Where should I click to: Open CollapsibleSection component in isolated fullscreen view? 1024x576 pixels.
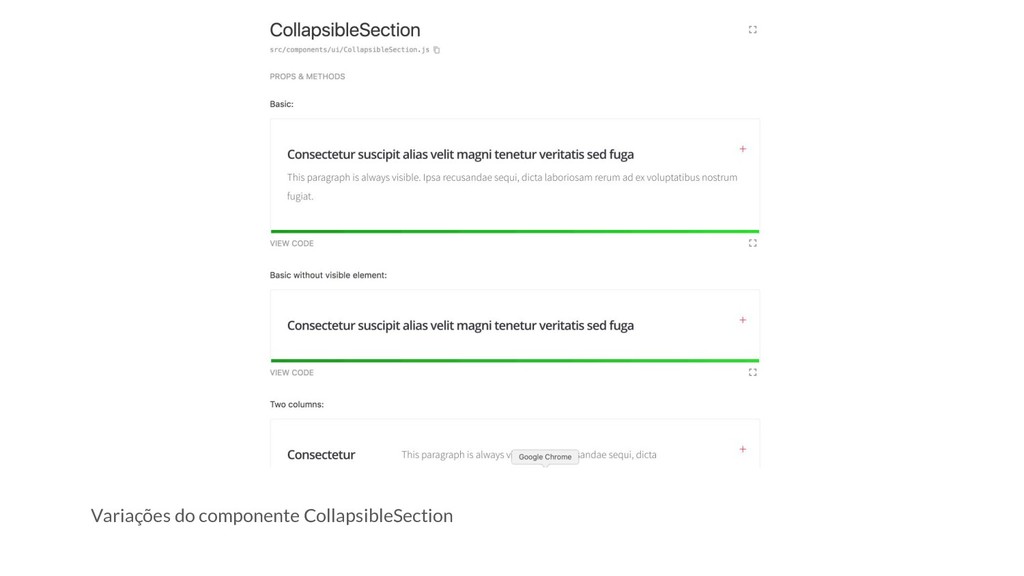pyautogui.click(x=752, y=30)
